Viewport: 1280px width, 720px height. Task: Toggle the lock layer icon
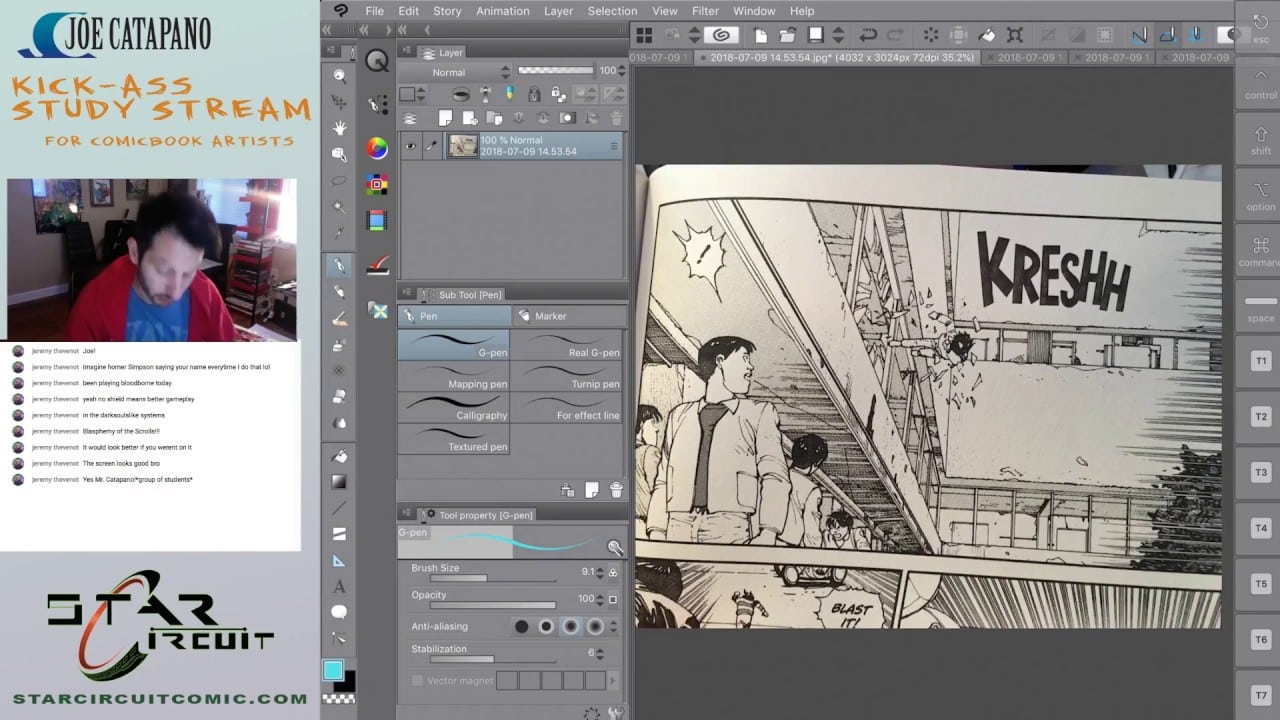pyautogui.click(x=534, y=94)
